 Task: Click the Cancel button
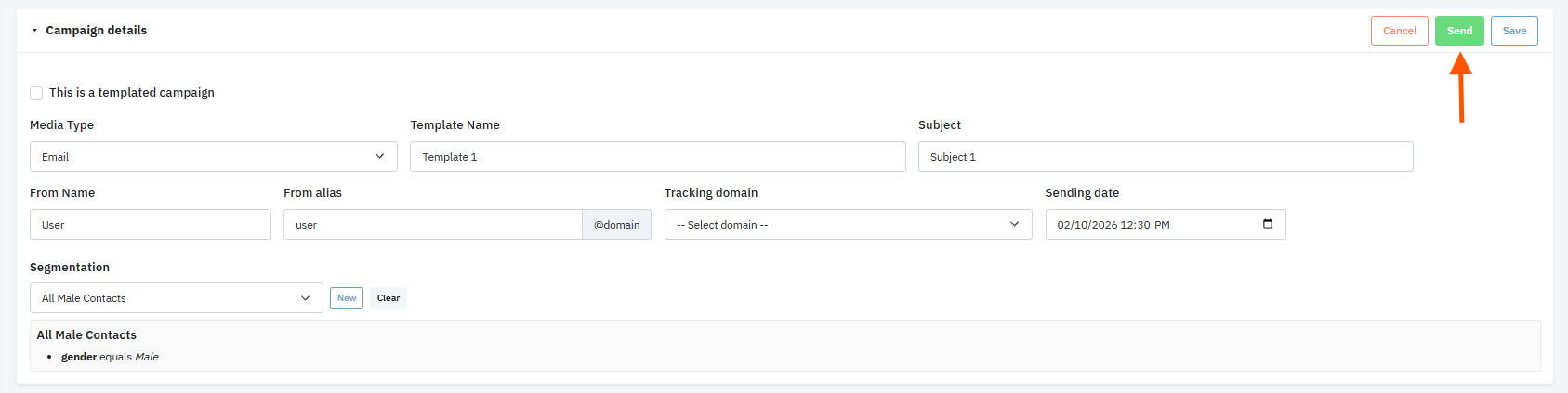point(1399,31)
